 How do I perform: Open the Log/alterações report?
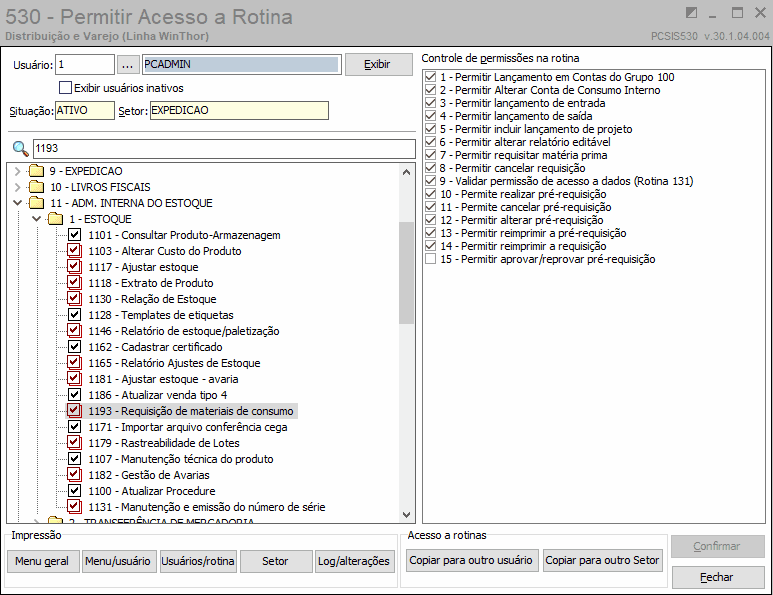355,561
